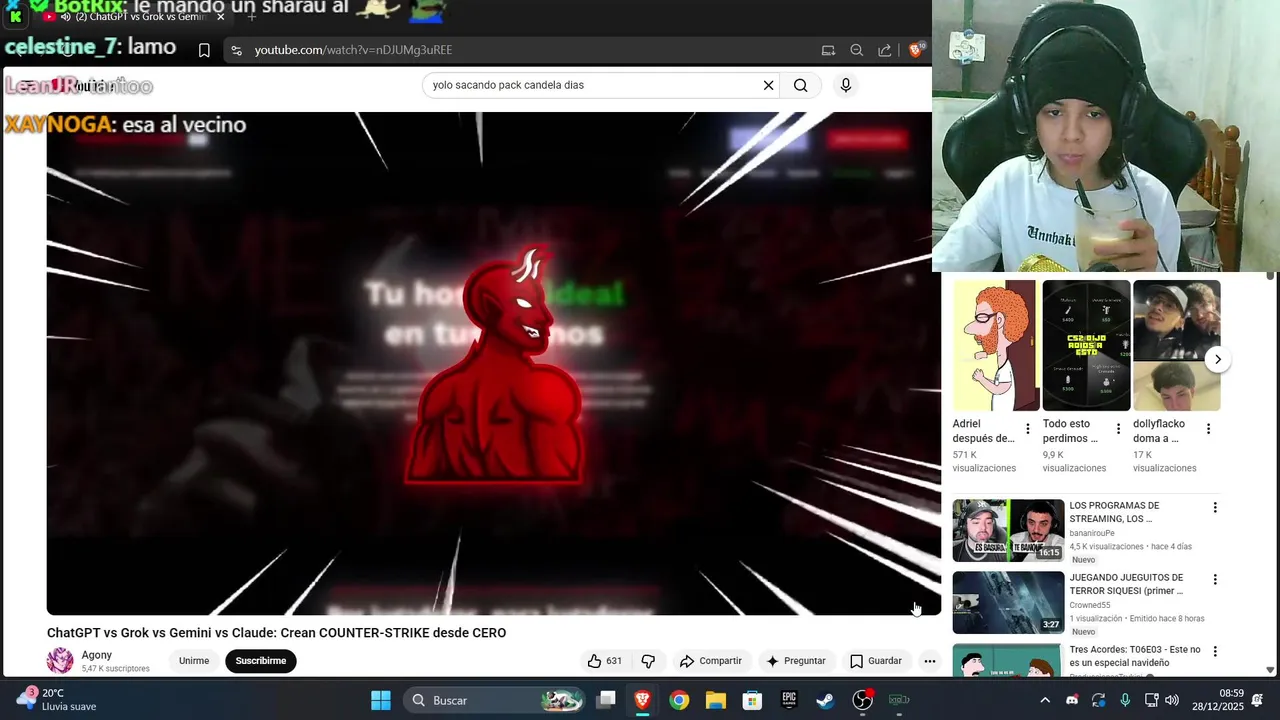Open options menu for 'Todo esto perdimos' Short
Image resolution: width=1280 pixels, height=720 pixels.
(1118, 429)
